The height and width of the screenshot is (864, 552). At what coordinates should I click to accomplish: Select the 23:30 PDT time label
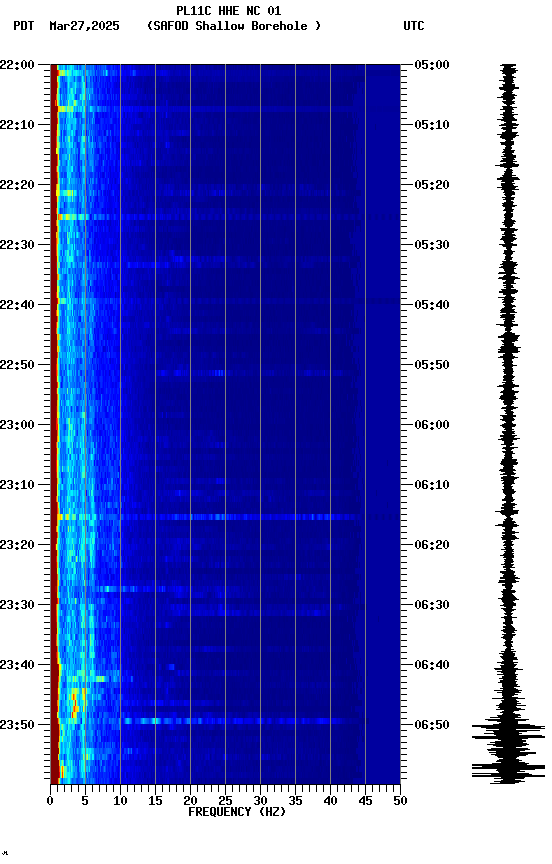coord(18,605)
